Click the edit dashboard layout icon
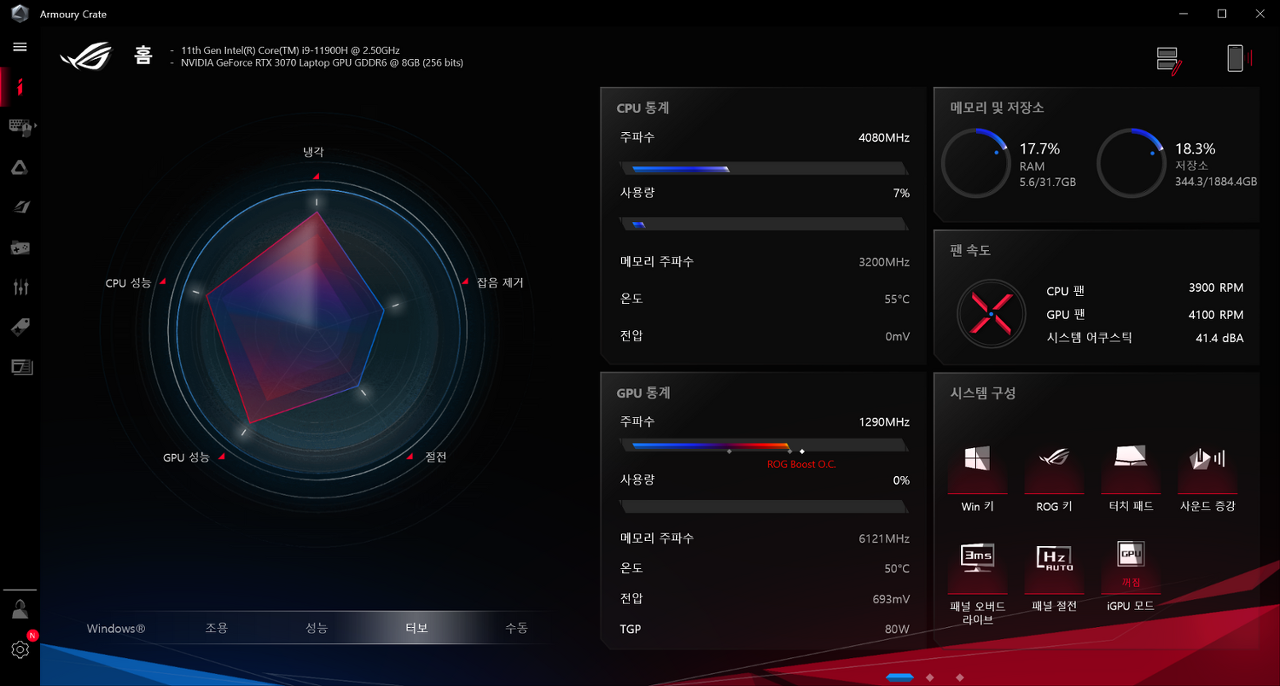The height and width of the screenshot is (686, 1280). (x=1169, y=60)
